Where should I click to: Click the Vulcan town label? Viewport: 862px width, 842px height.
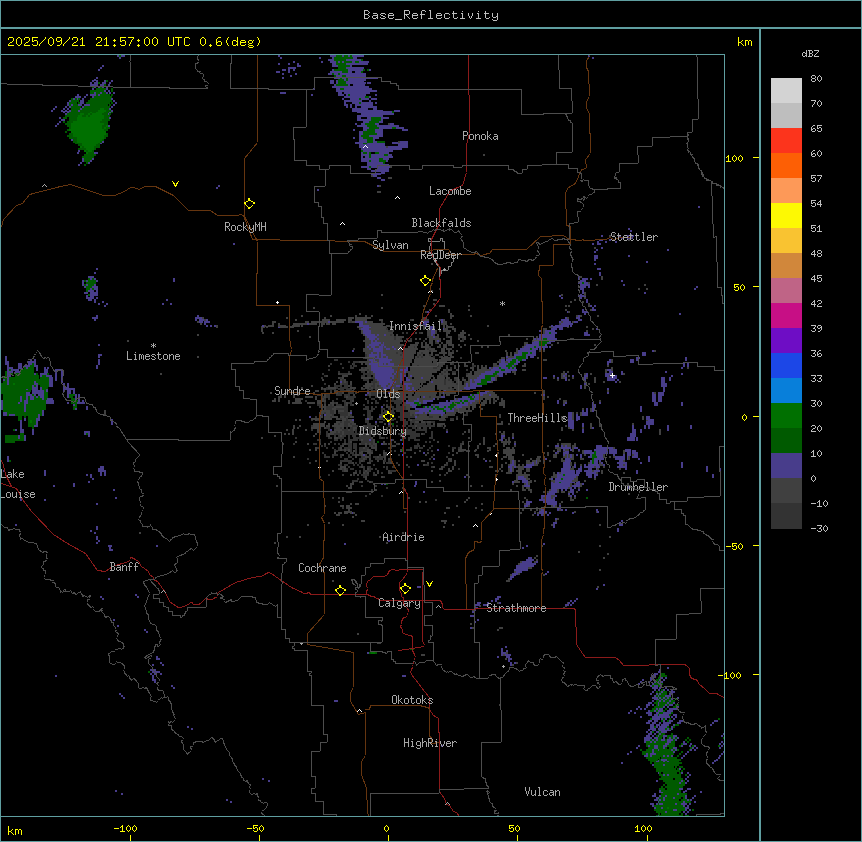pyautogui.click(x=542, y=792)
